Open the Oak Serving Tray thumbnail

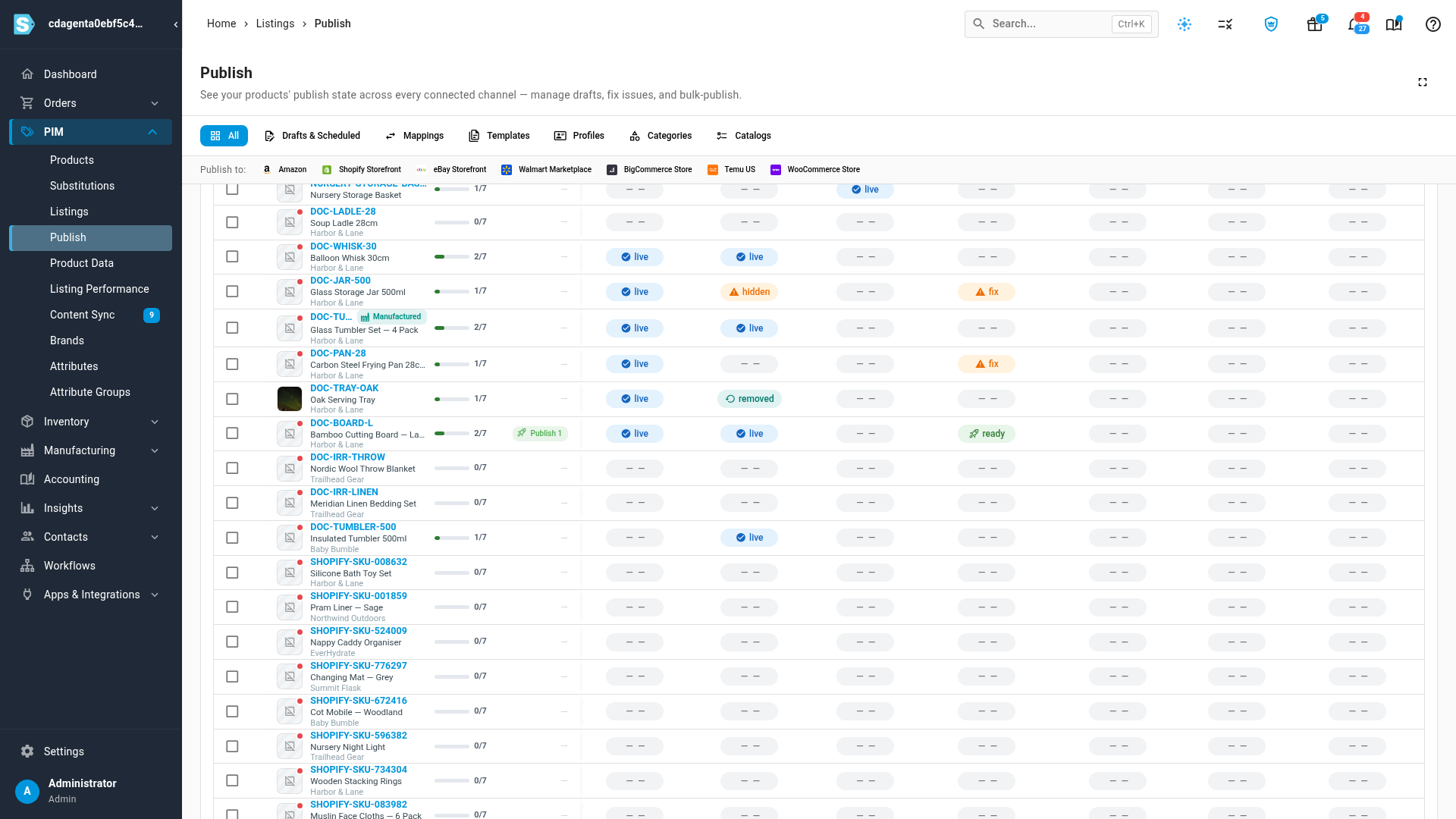point(290,399)
